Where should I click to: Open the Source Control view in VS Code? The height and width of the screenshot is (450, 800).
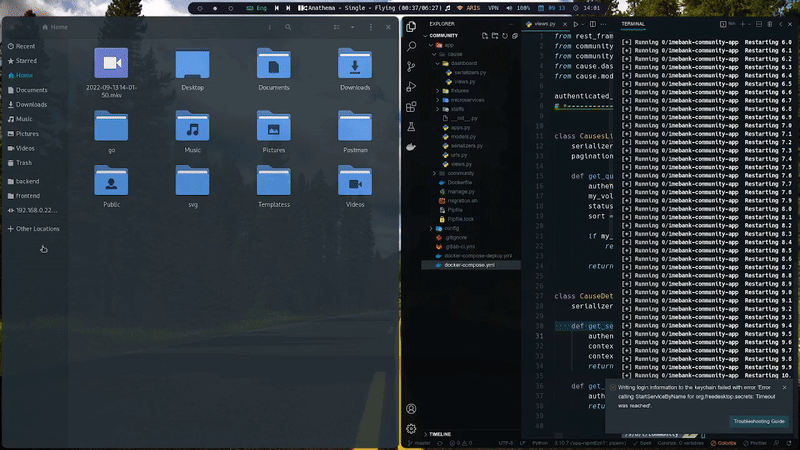(x=411, y=66)
